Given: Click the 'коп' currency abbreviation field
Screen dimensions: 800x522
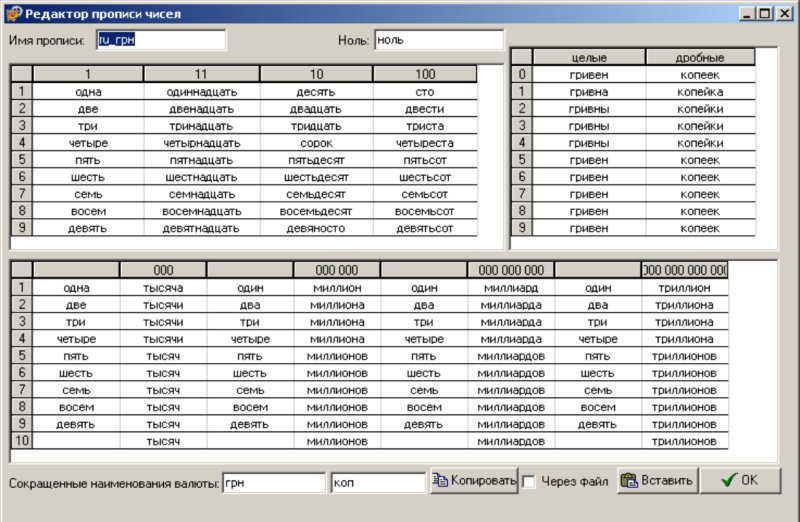Looking at the screenshot, I should click(x=378, y=482).
